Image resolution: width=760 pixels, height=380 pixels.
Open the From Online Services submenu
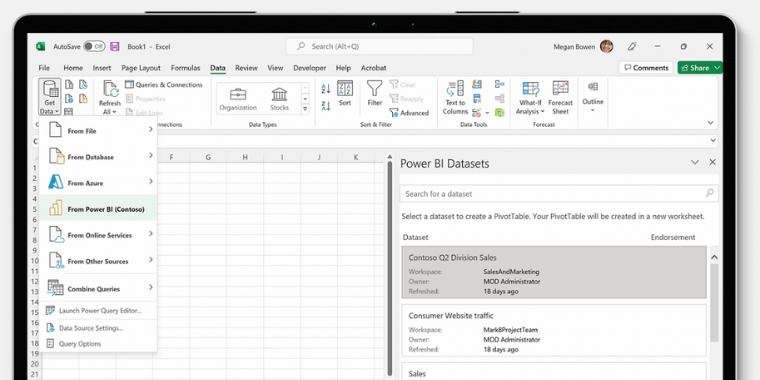[98, 235]
